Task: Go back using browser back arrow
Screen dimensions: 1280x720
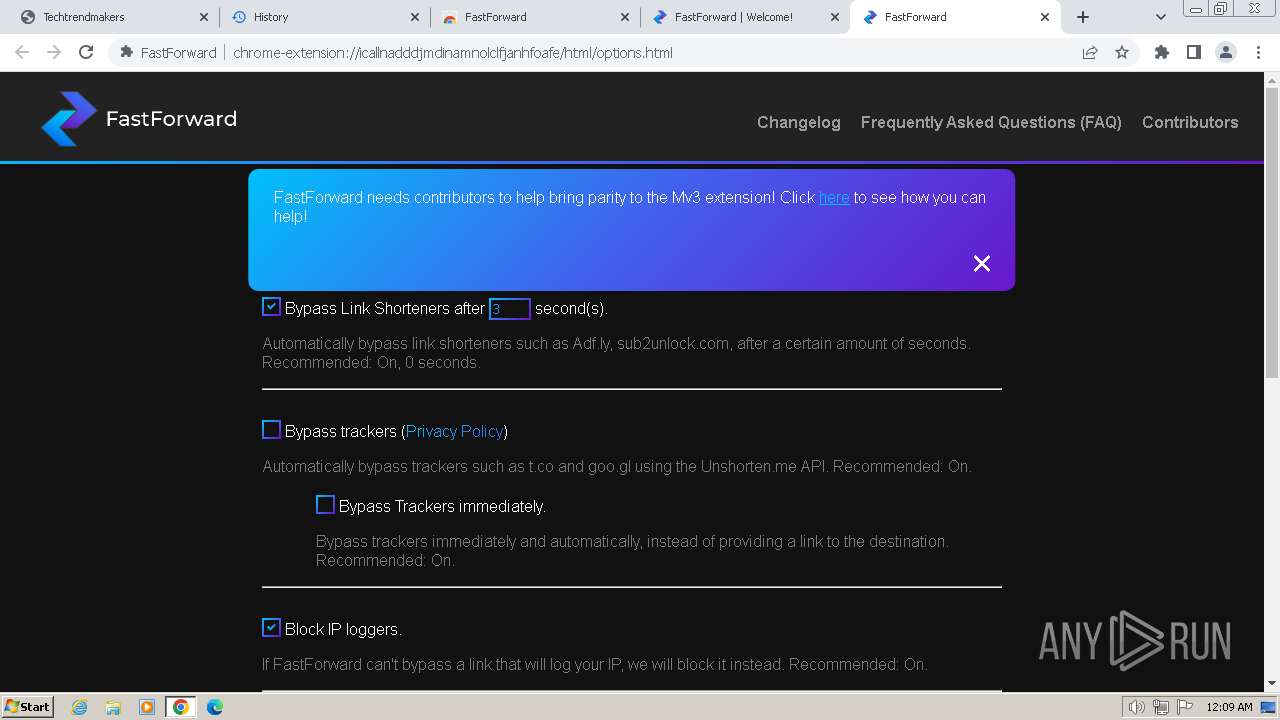Action: [22, 52]
